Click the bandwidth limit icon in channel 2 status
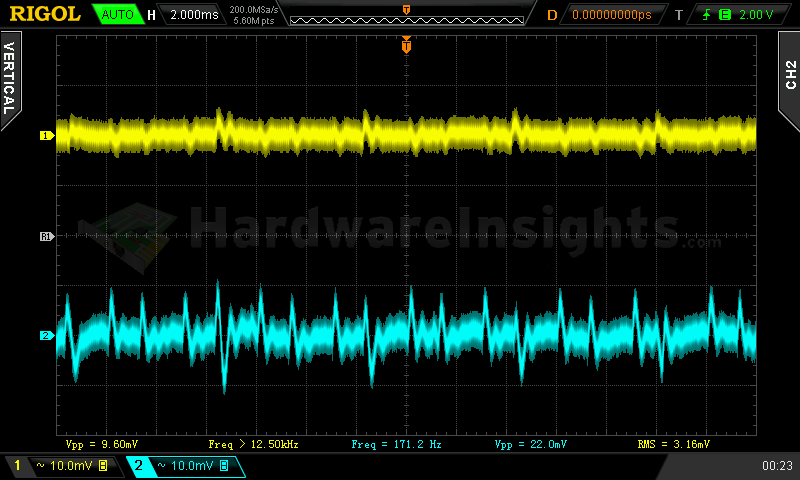The image size is (800, 480). [223, 466]
